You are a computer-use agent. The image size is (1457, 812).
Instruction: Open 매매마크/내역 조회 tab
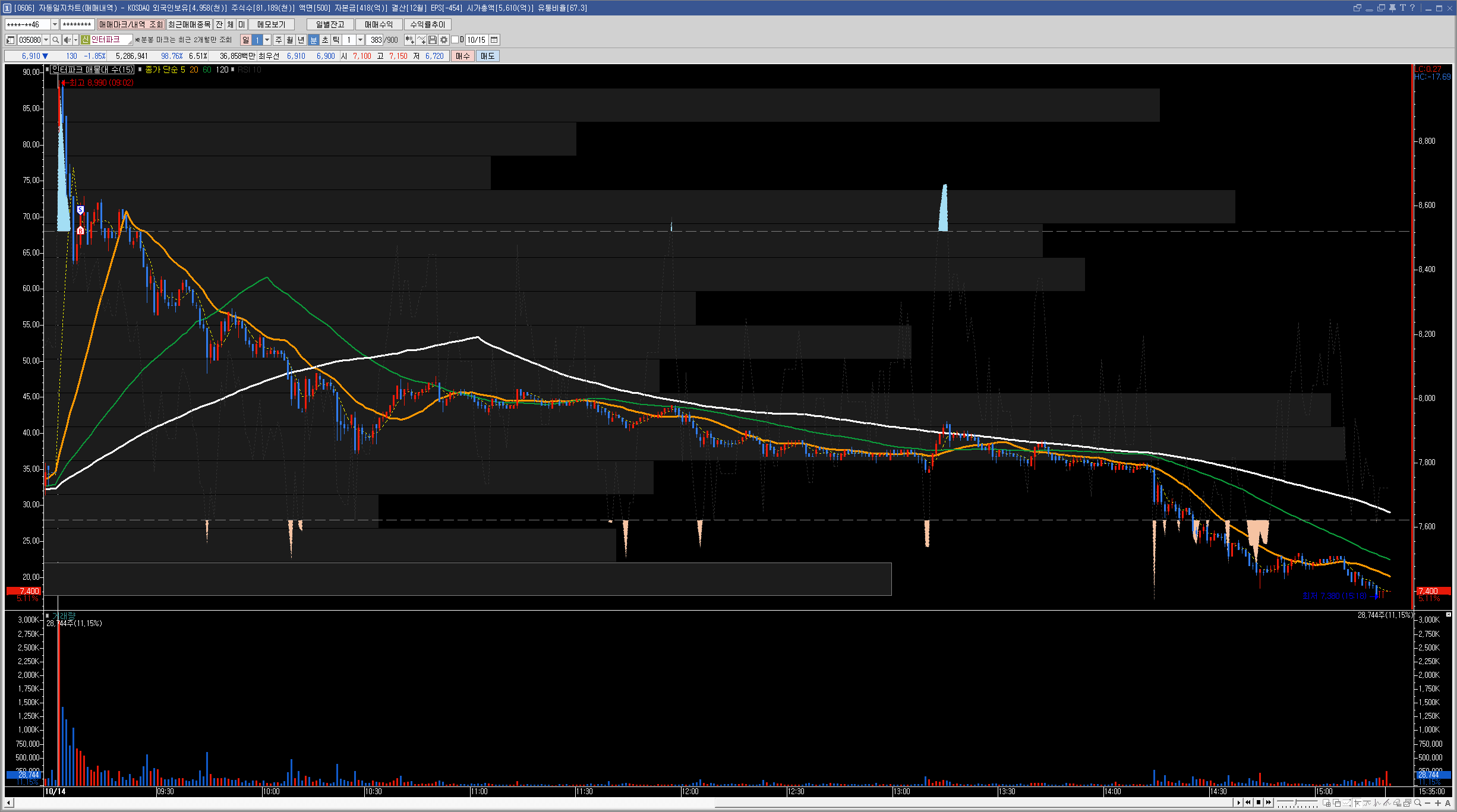point(131,24)
